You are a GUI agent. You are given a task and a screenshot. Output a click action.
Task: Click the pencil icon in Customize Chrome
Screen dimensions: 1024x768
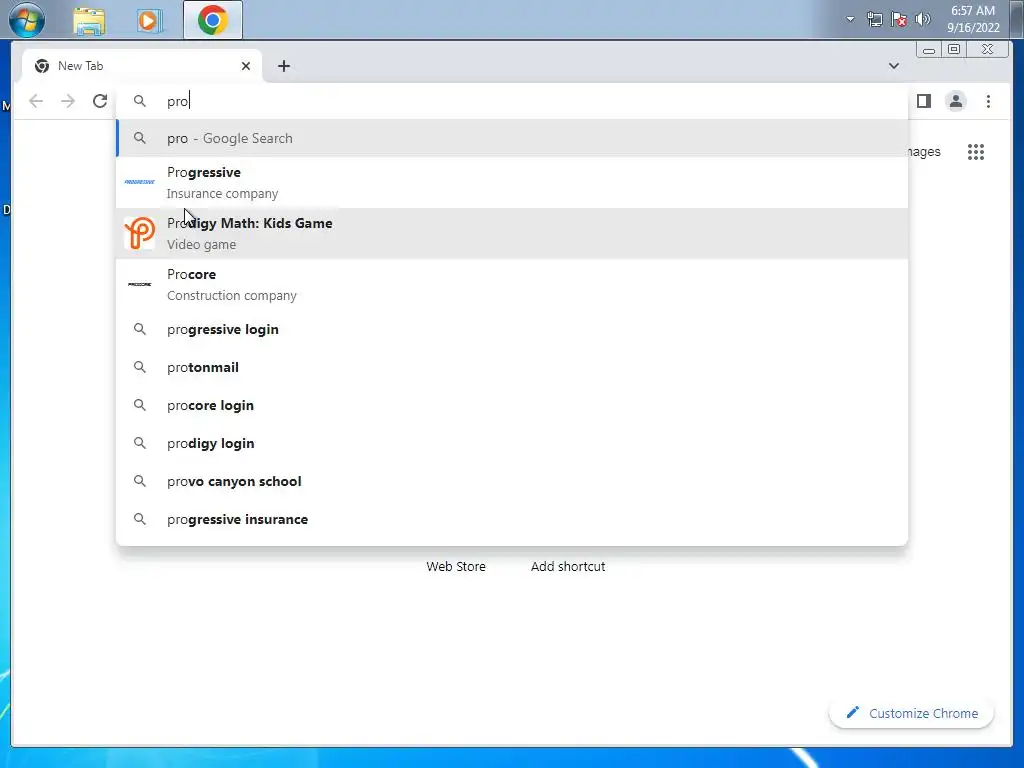pyautogui.click(x=852, y=712)
